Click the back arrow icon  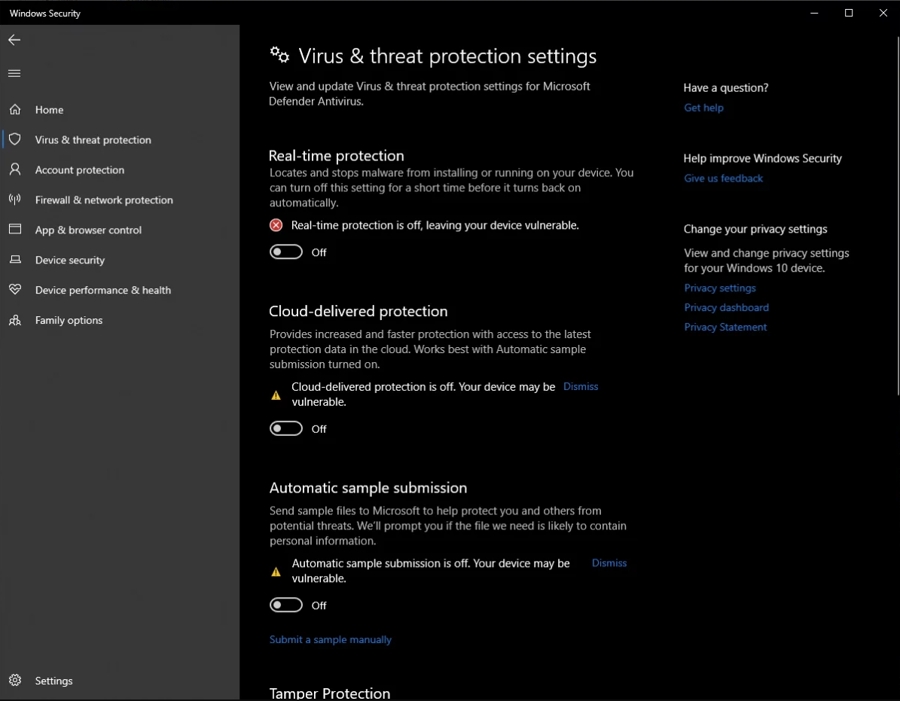click(14, 40)
